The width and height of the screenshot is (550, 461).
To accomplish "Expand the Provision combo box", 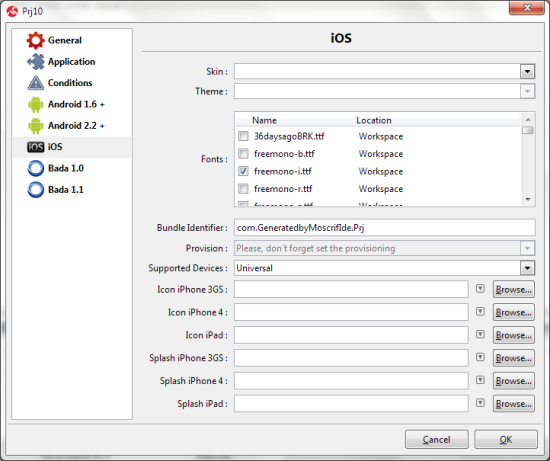I will pyautogui.click(x=527, y=248).
